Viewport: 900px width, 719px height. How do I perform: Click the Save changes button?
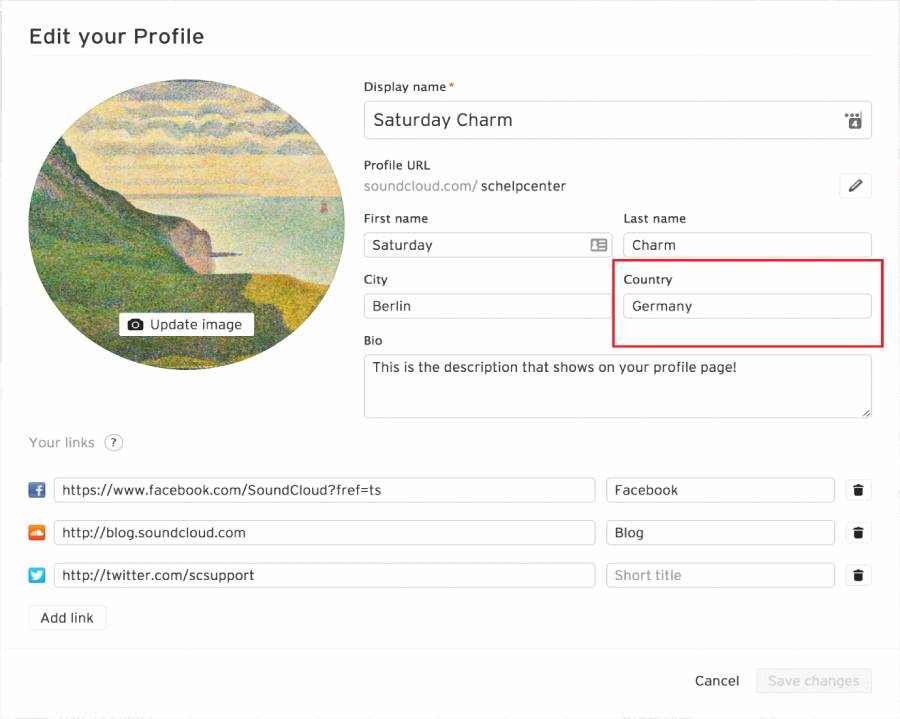(813, 681)
